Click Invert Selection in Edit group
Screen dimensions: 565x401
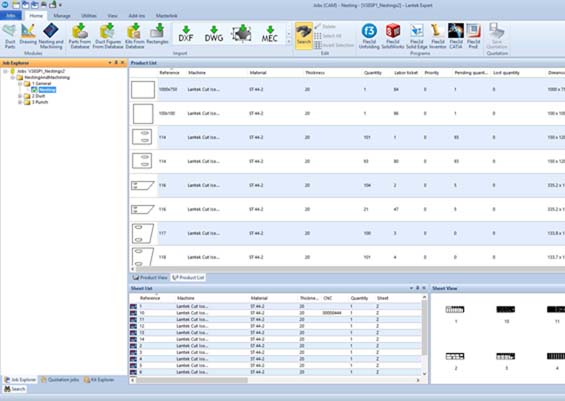[x=334, y=45]
